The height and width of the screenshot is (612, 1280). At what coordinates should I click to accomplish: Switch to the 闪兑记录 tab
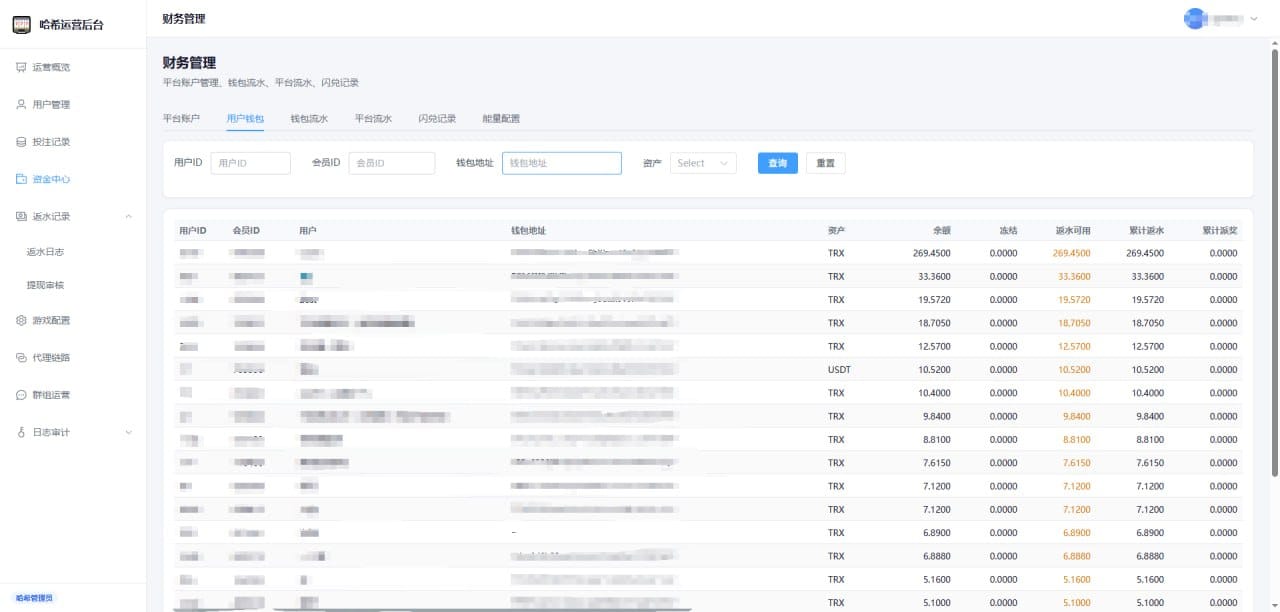coord(437,118)
